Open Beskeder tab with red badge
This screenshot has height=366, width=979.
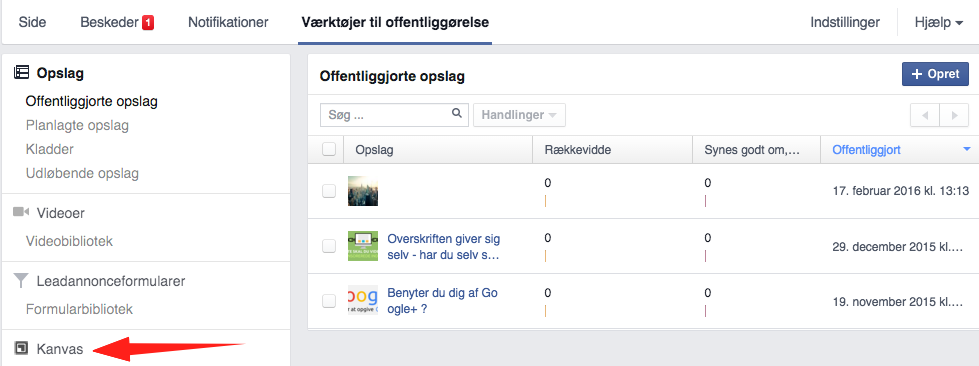click(117, 22)
